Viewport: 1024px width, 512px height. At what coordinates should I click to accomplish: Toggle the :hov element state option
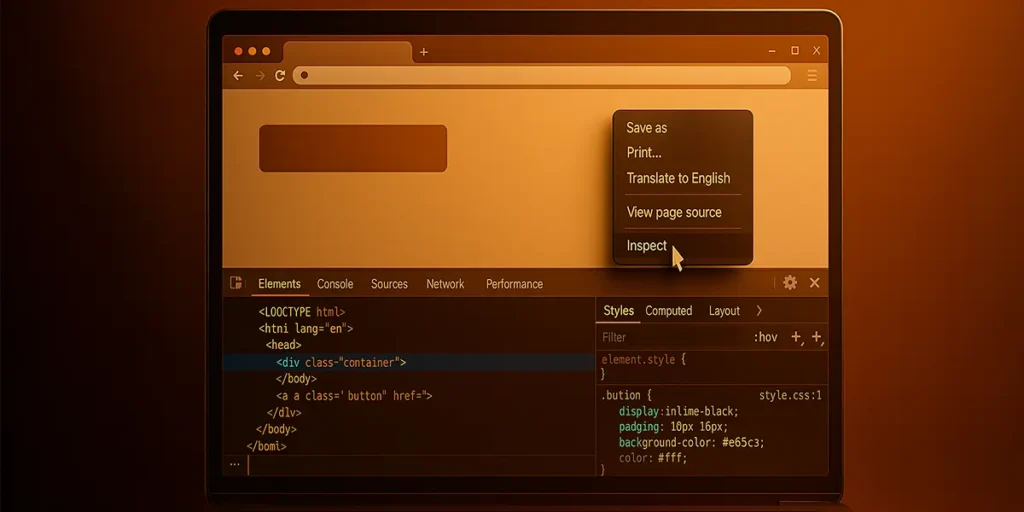765,337
